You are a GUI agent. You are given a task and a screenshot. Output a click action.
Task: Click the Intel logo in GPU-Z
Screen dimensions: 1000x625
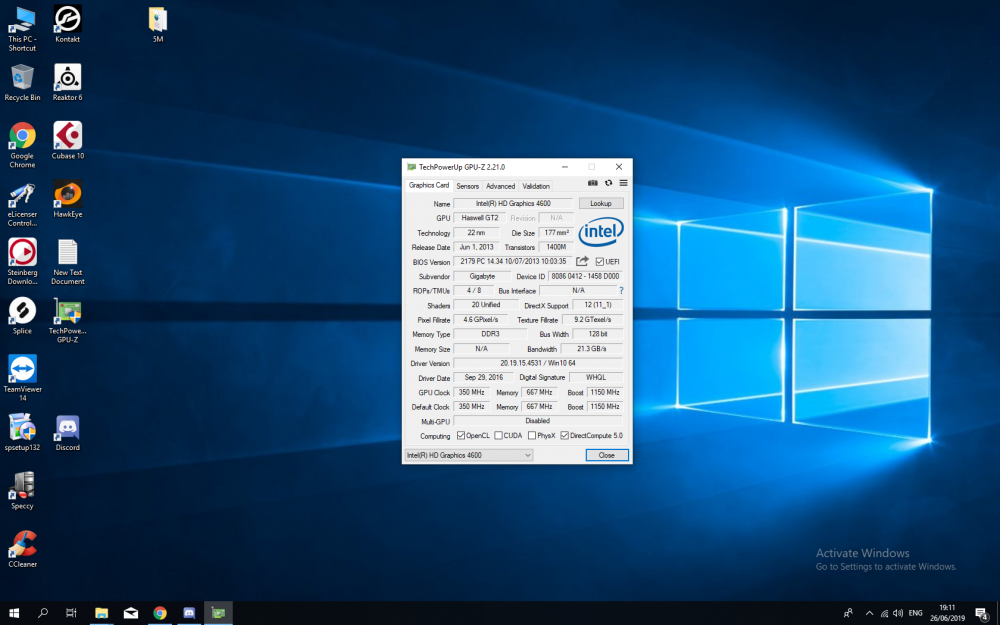coord(601,232)
